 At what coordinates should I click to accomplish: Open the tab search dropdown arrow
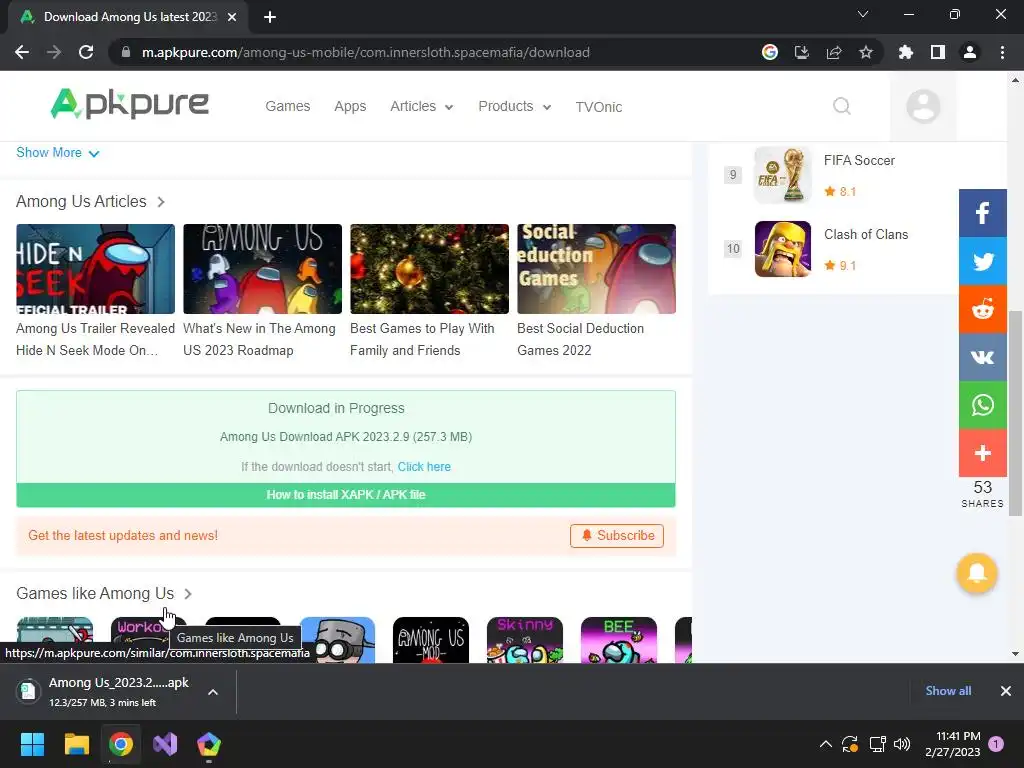point(863,14)
